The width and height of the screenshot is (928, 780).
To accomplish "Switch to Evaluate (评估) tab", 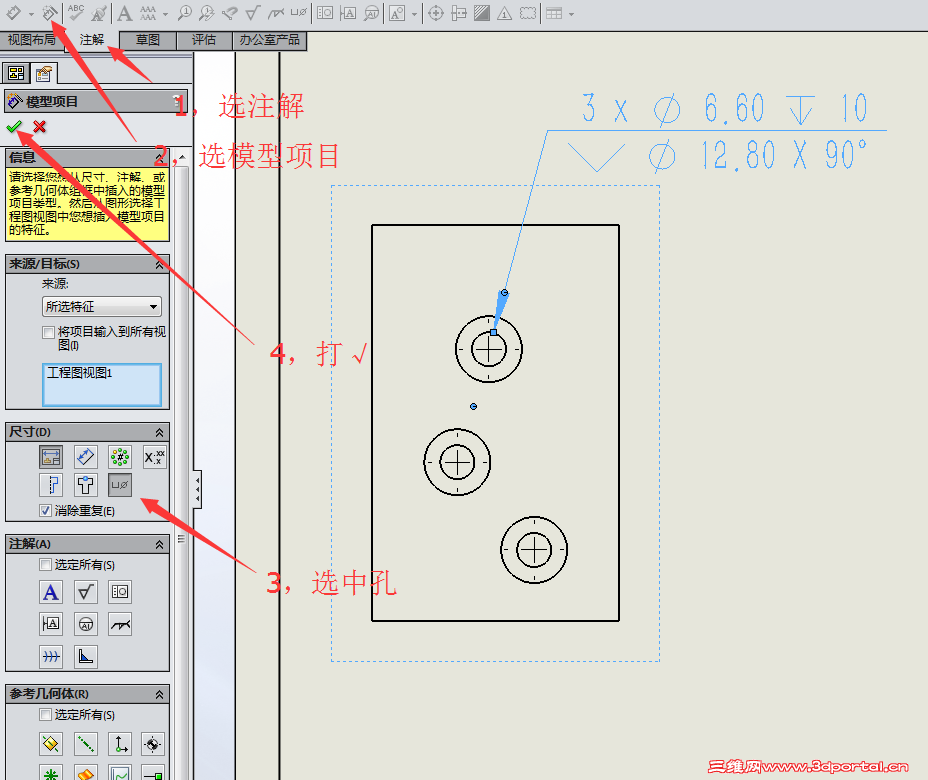I will pyautogui.click(x=204, y=40).
